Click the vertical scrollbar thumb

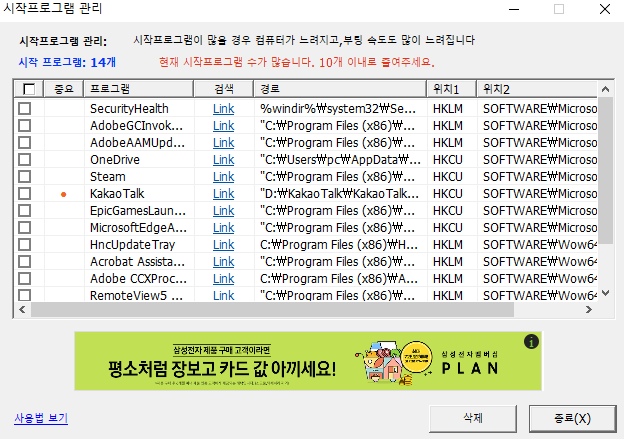[x=605, y=170]
